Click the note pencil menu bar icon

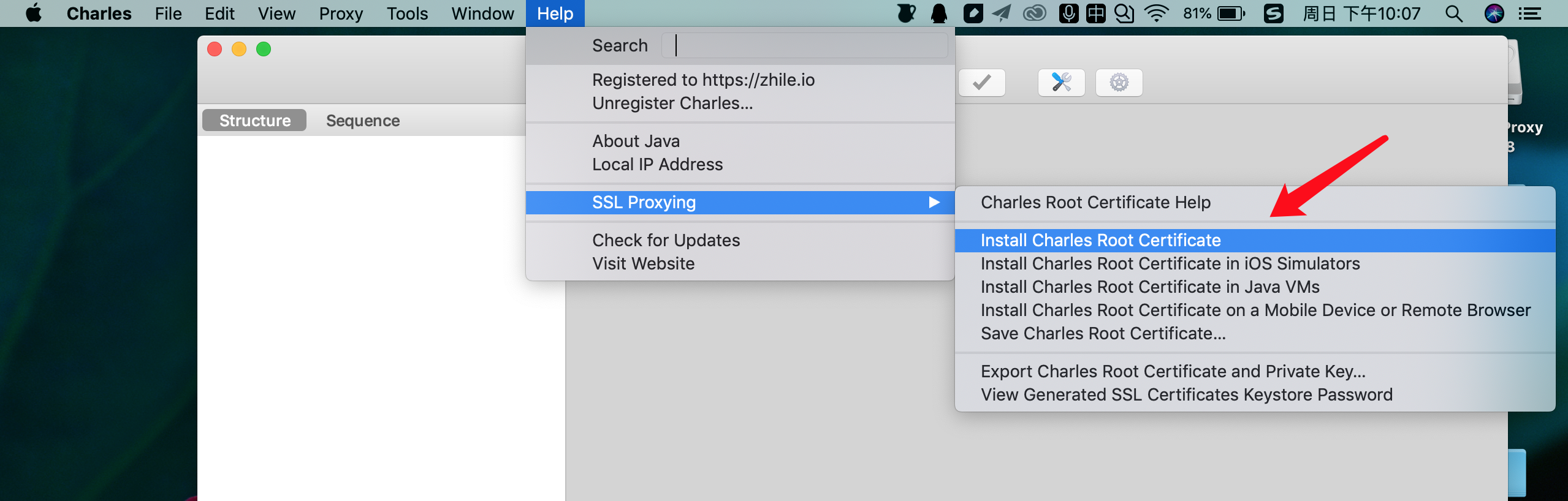(973, 13)
